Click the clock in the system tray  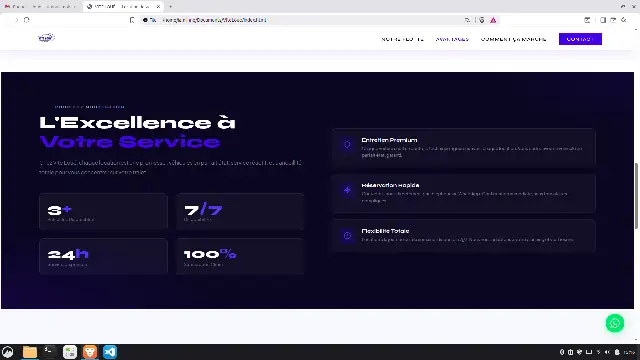(x=630, y=352)
